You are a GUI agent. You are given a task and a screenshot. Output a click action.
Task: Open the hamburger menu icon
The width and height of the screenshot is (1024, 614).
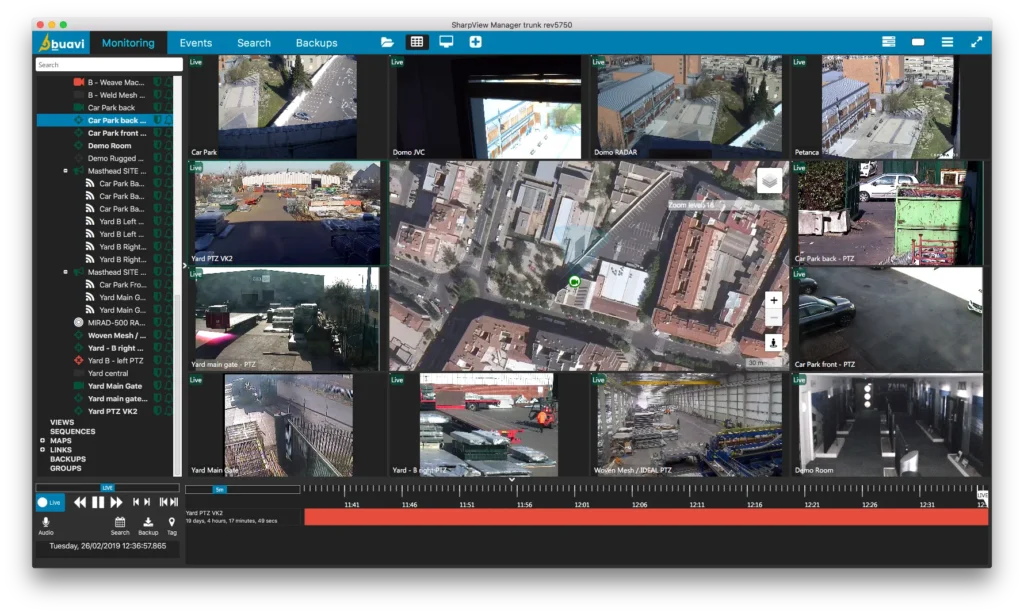click(x=947, y=42)
